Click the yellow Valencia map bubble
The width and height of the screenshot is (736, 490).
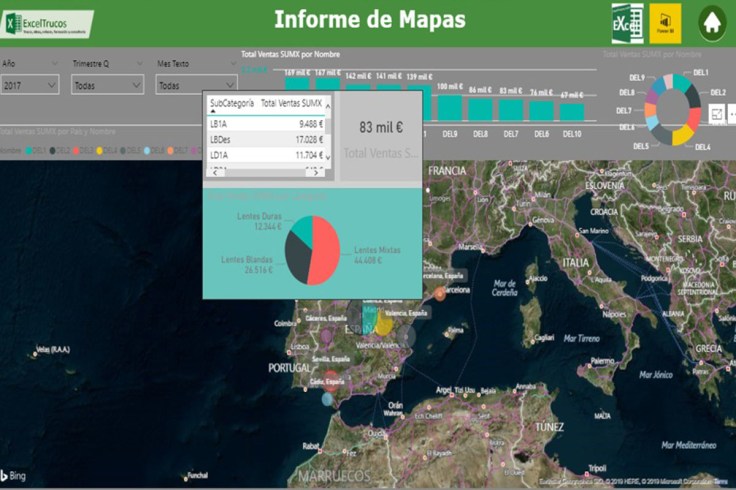click(384, 324)
